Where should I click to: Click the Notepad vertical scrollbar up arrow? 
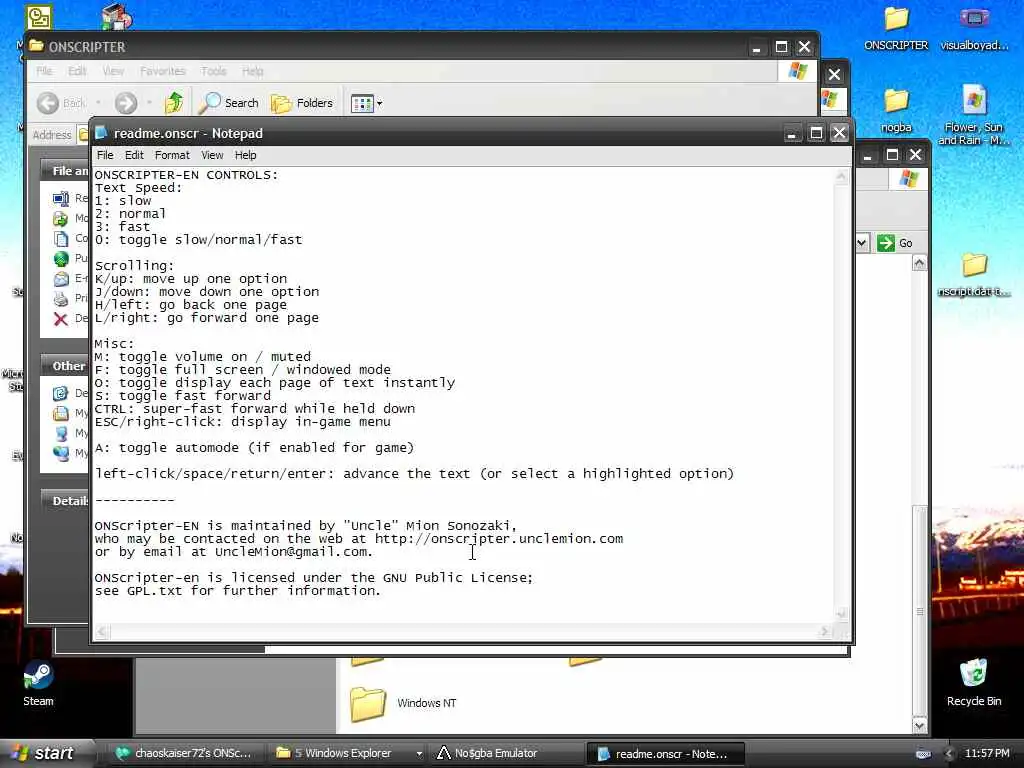tap(841, 176)
